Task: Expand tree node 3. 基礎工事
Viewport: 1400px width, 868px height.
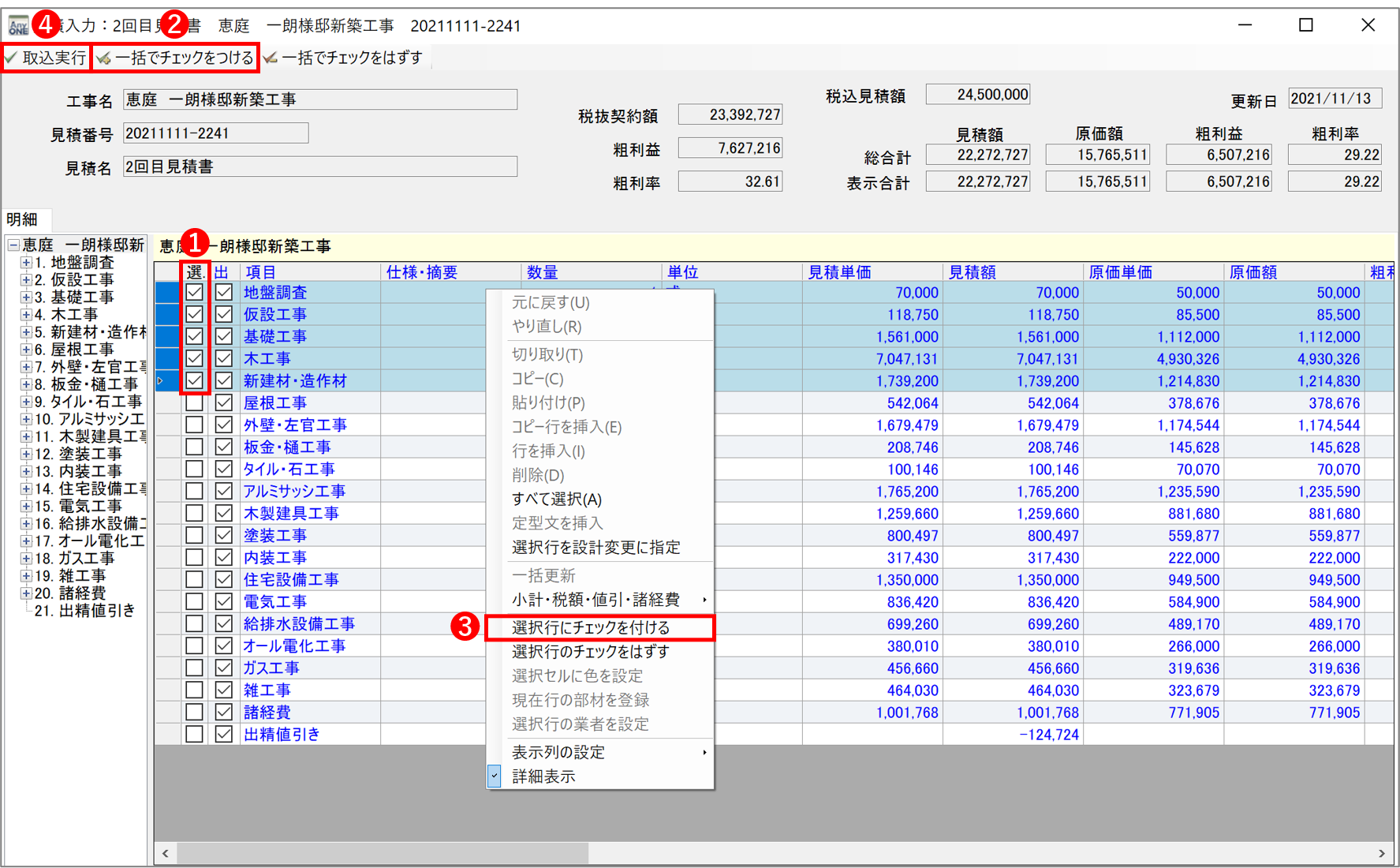Action: click(26, 297)
